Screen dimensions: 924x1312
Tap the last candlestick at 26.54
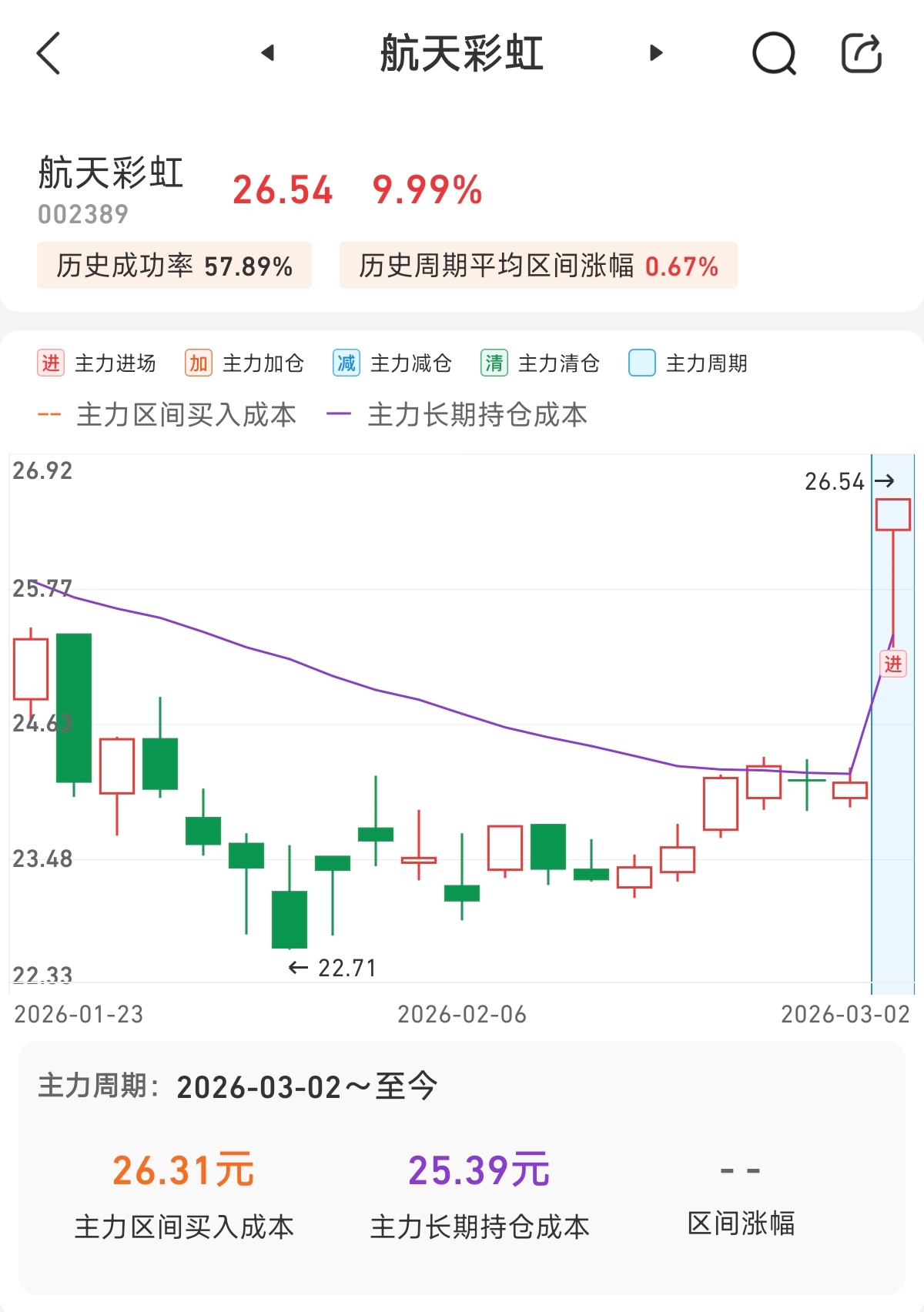(893, 514)
